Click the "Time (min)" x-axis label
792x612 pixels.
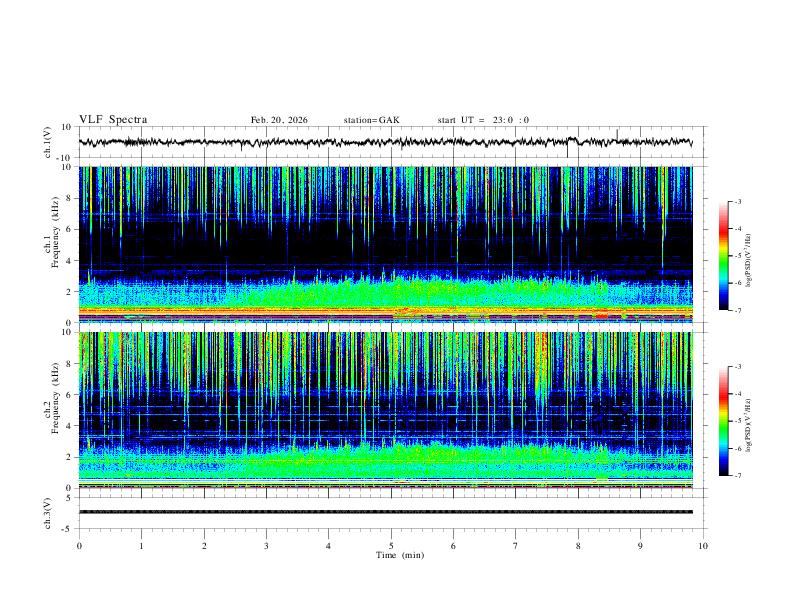tap(400, 555)
